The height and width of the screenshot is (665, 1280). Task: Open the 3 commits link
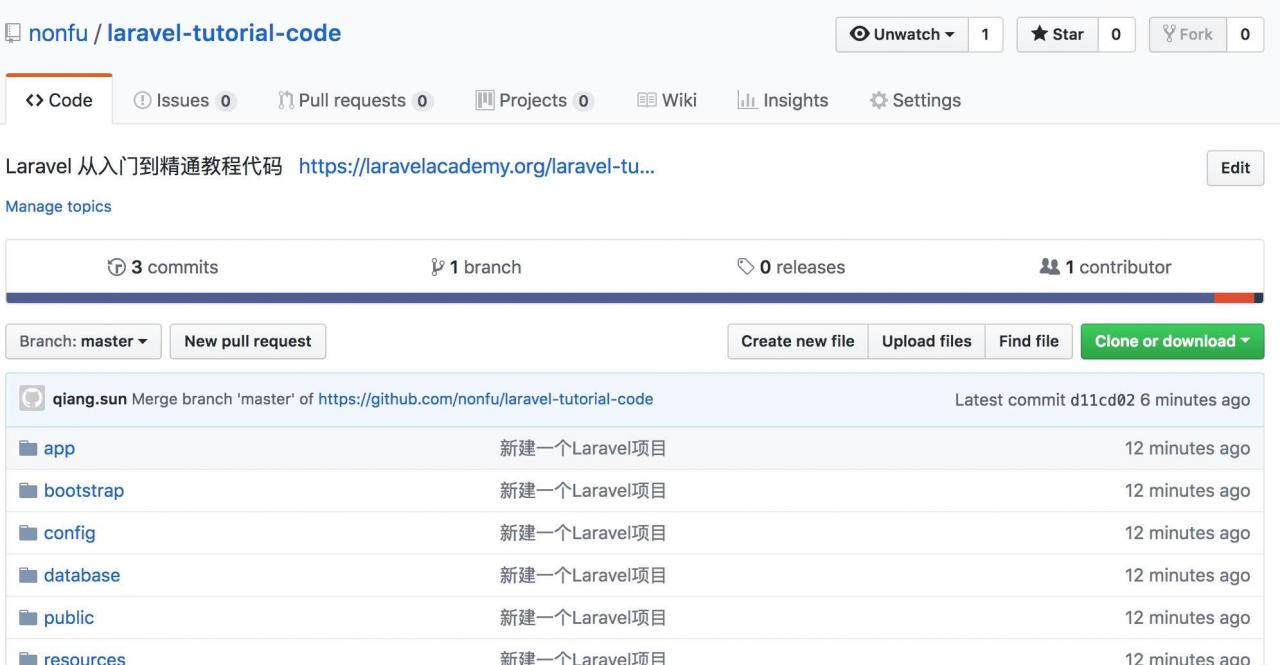click(163, 267)
